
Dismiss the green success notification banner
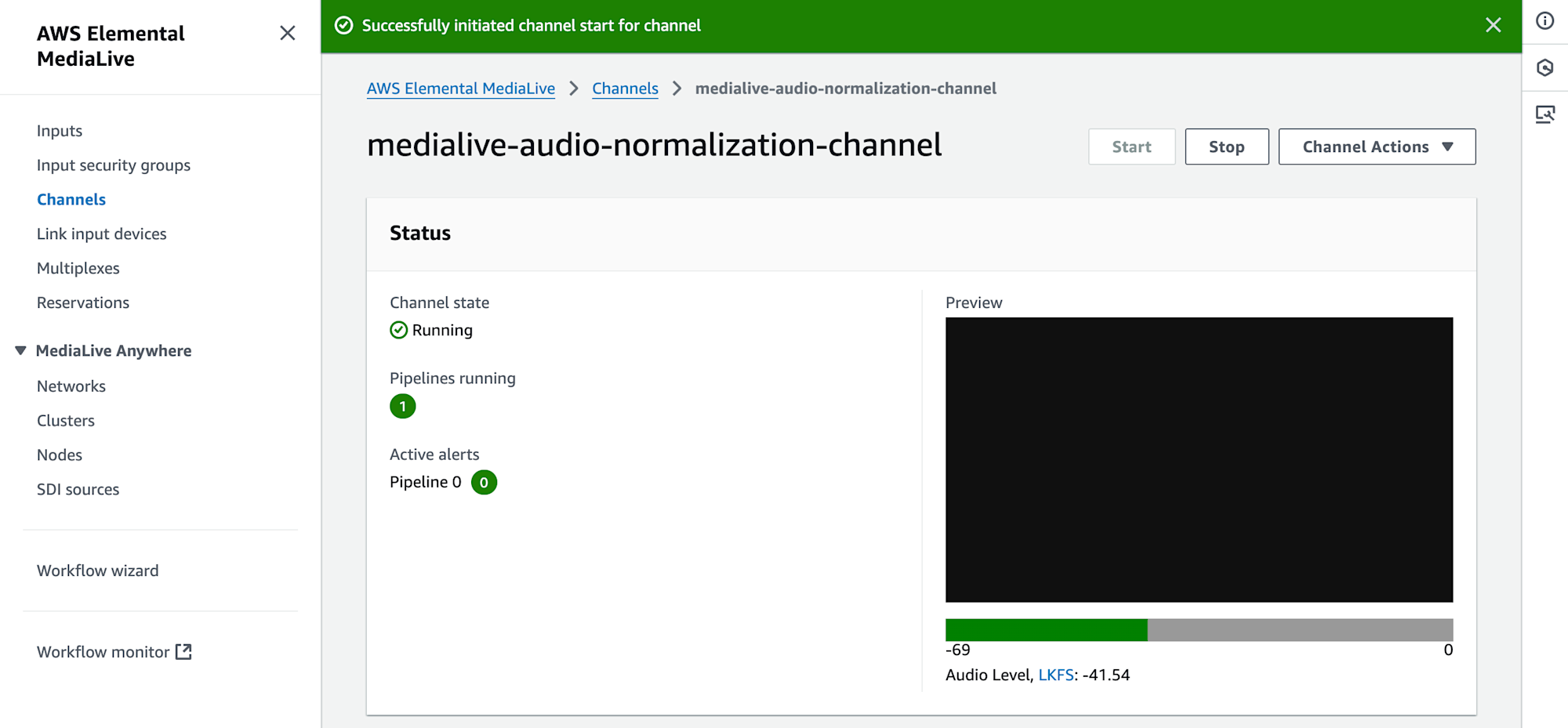tap(1493, 25)
